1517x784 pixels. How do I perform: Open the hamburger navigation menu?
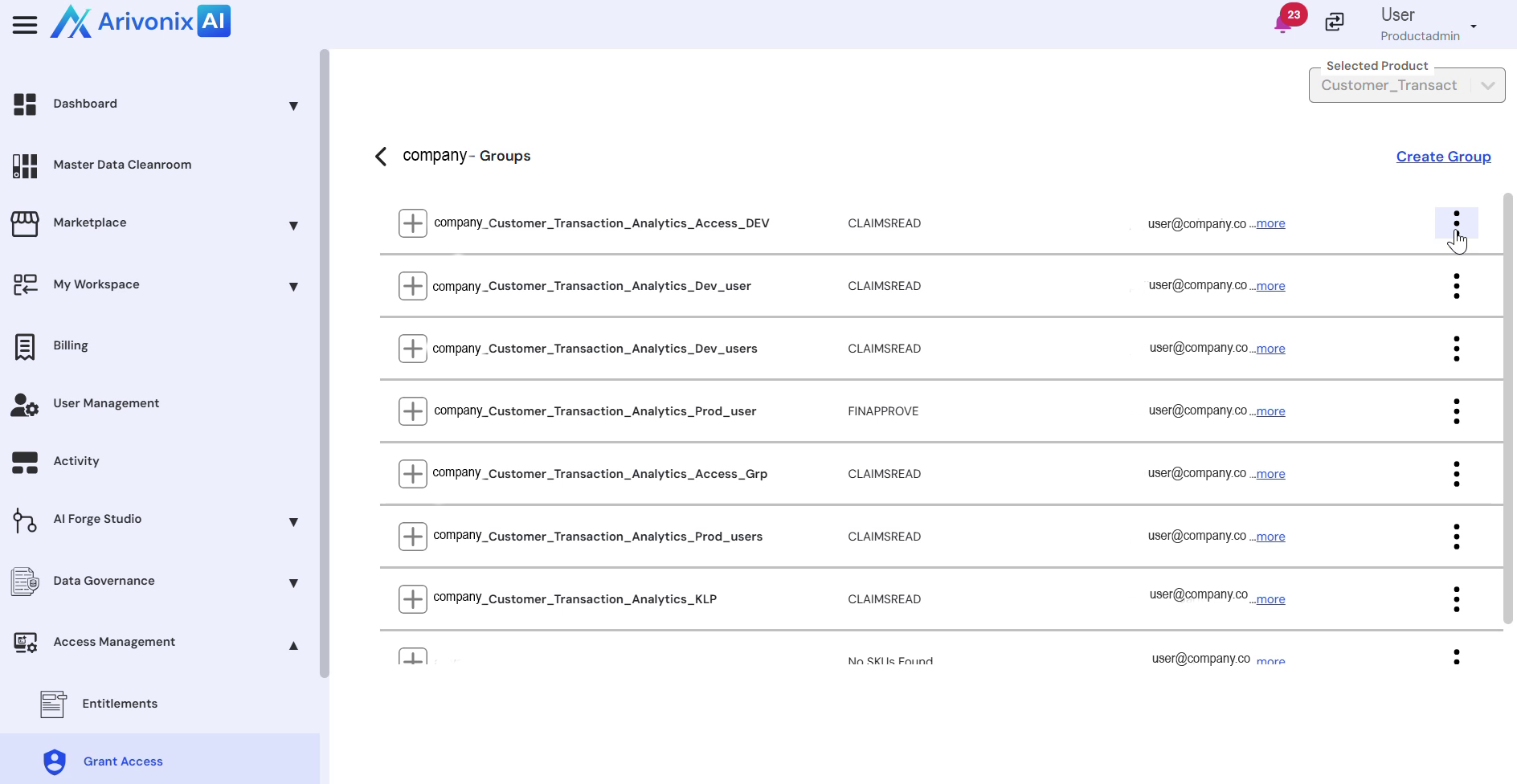[25, 24]
